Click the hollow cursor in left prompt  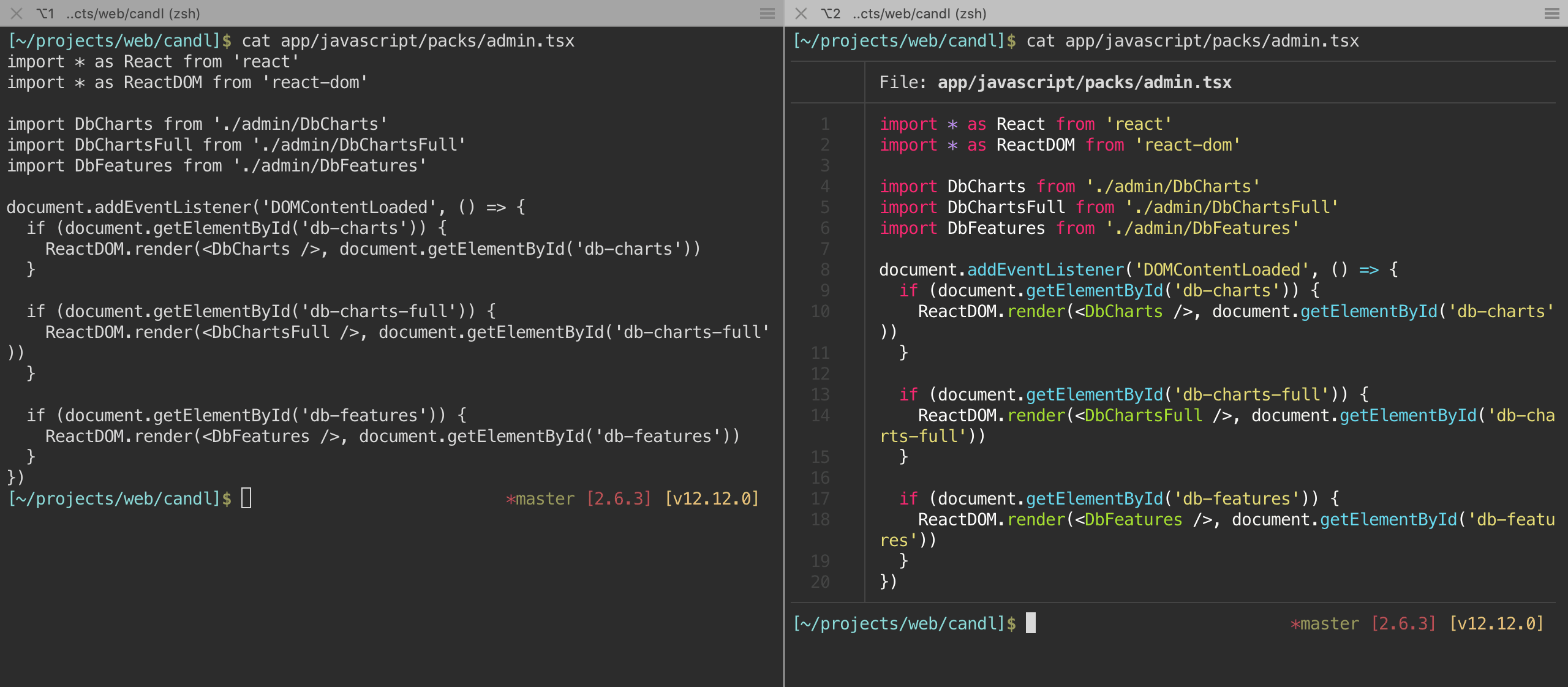(246, 498)
